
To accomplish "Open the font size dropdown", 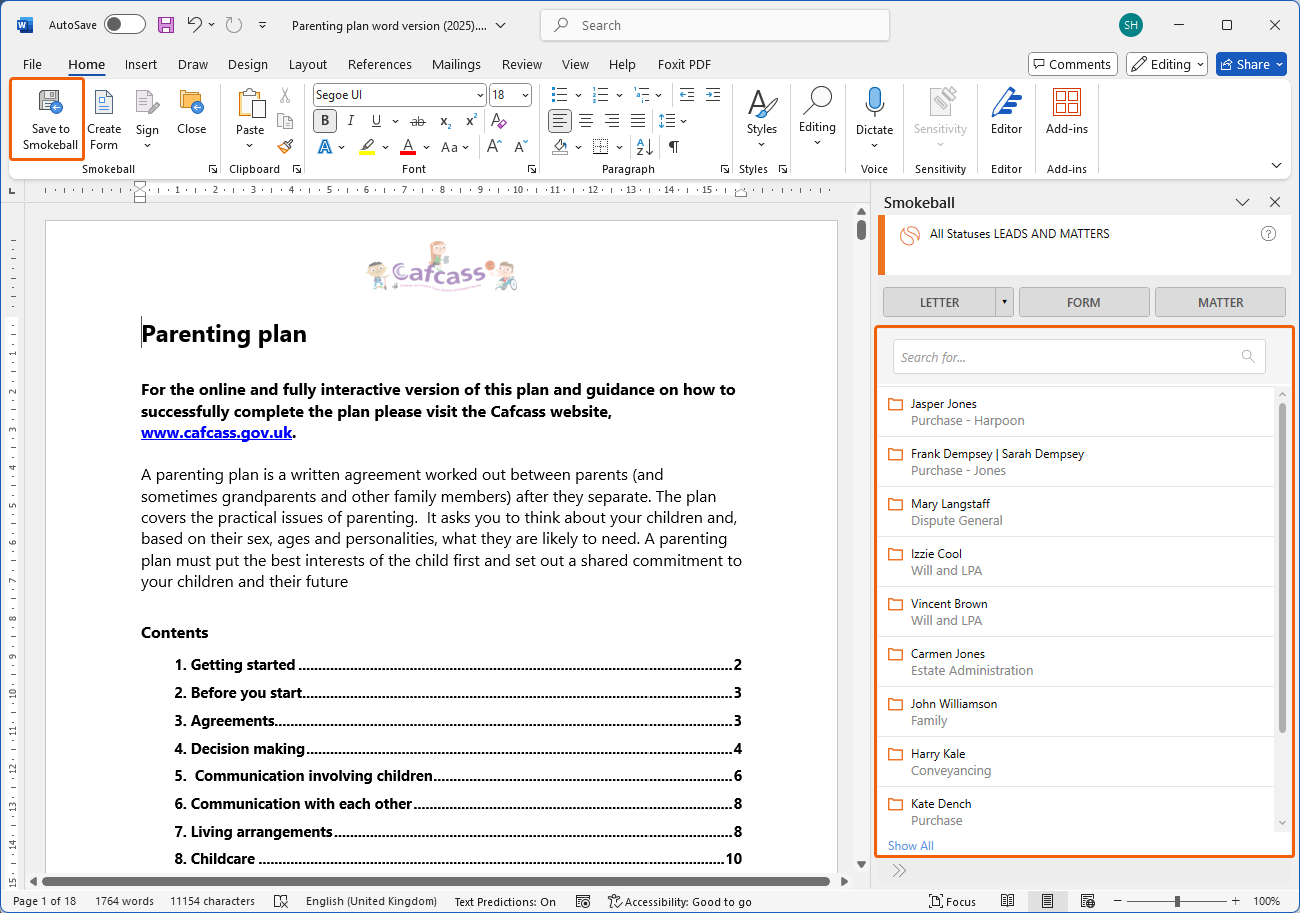I will click(525, 95).
